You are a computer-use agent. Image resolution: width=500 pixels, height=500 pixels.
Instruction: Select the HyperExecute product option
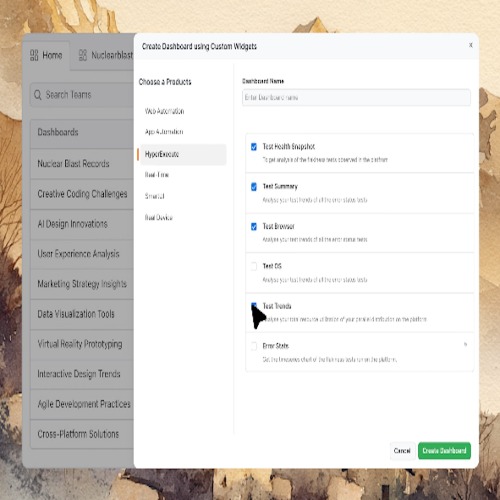click(x=183, y=154)
